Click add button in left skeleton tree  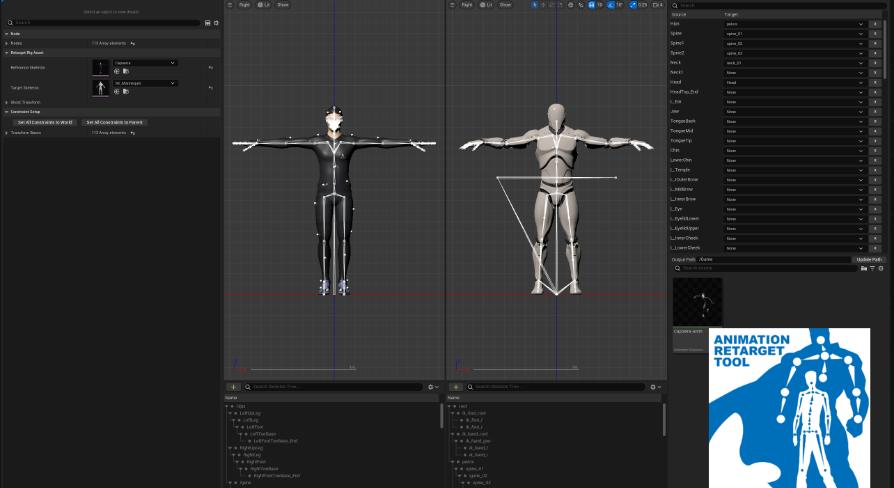tap(233, 386)
